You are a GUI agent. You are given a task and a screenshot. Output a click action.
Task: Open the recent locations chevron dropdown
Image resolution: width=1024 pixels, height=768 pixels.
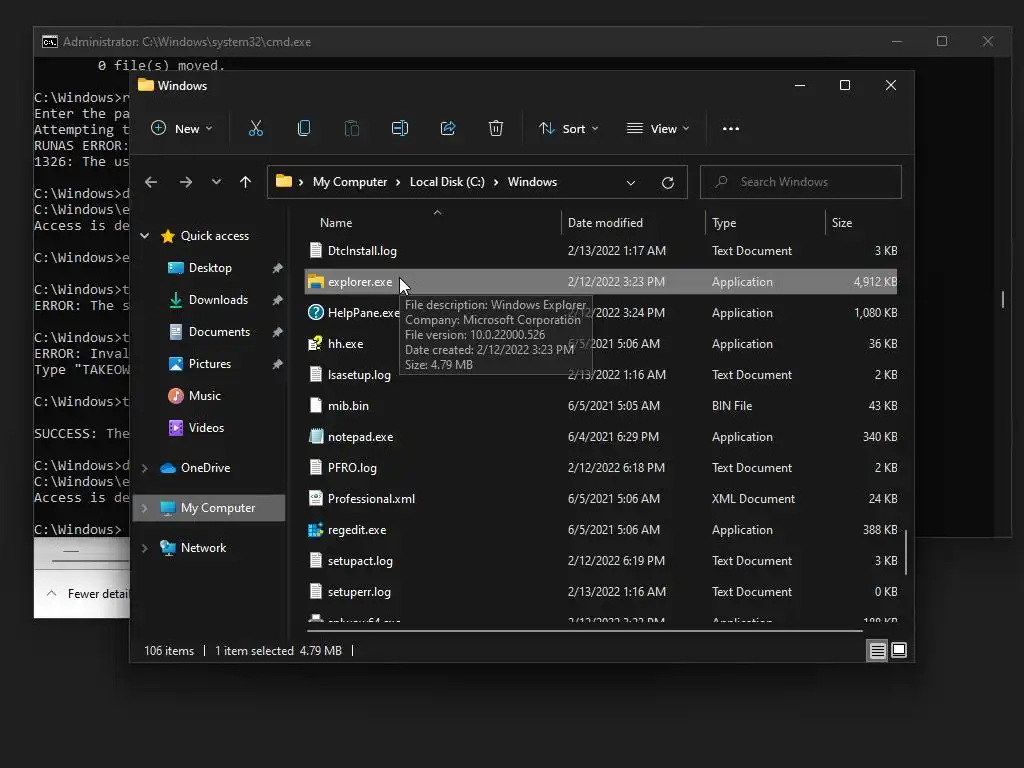point(216,182)
